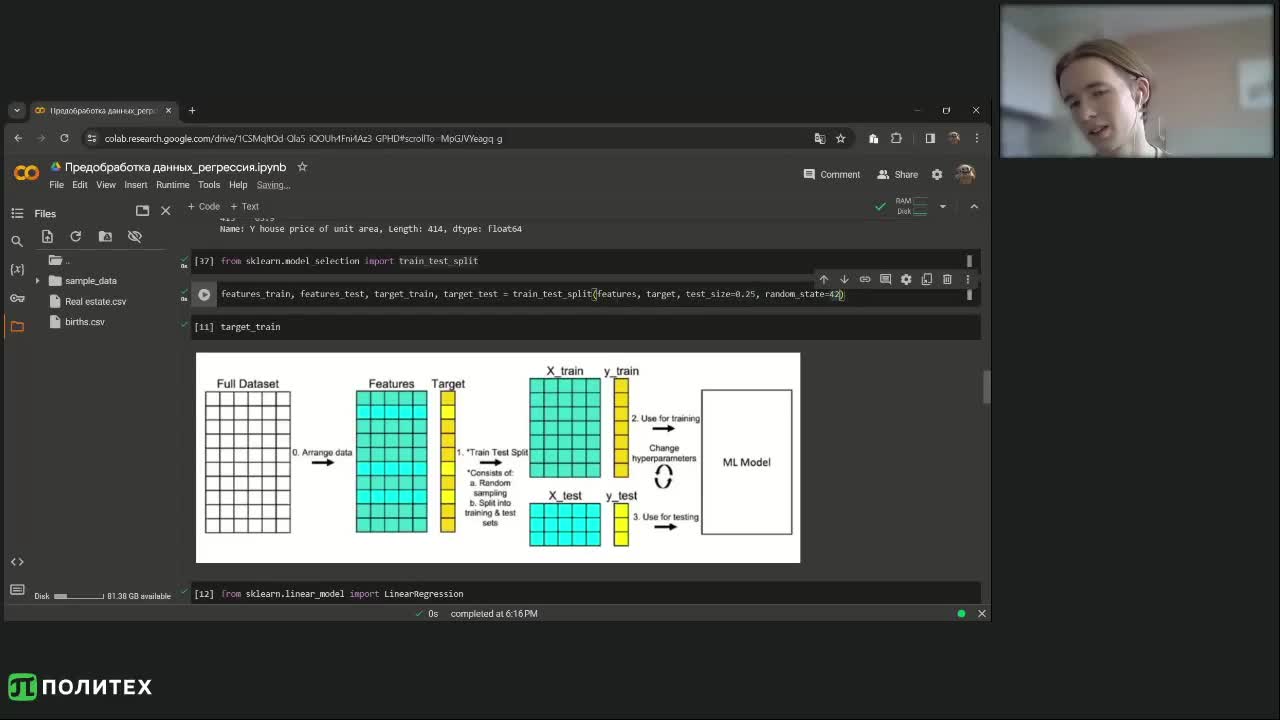Add a new Code cell
This screenshot has width=1280, height=720.
point(203,206)
